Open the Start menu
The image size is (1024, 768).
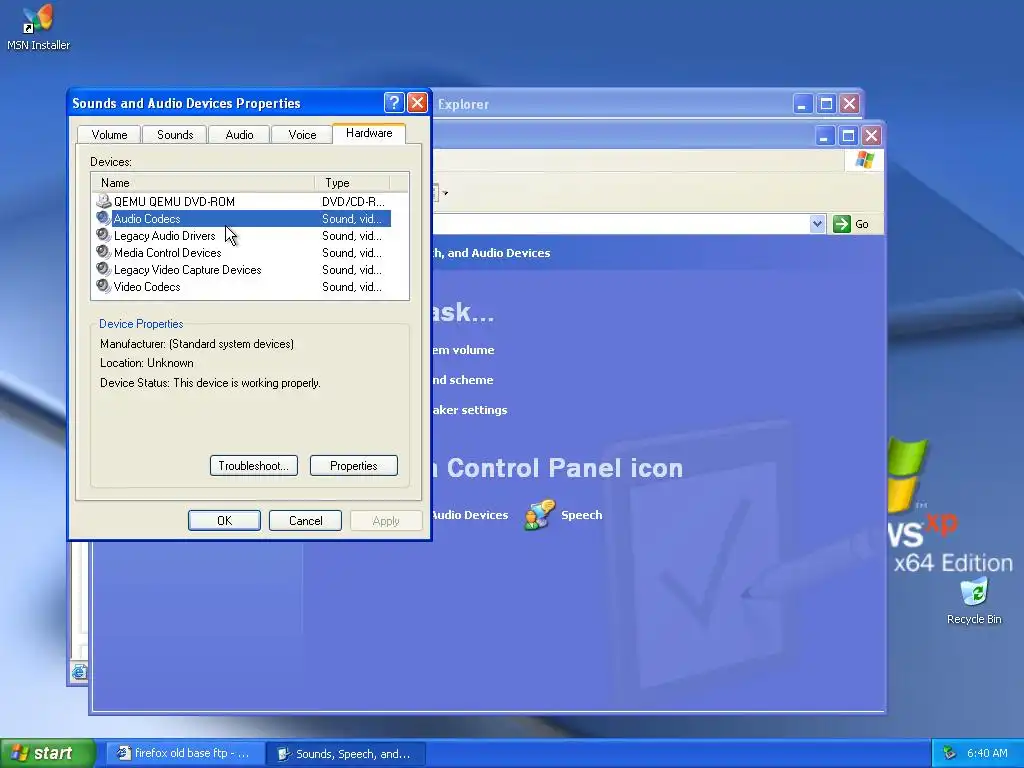click(x=47, y=753)
